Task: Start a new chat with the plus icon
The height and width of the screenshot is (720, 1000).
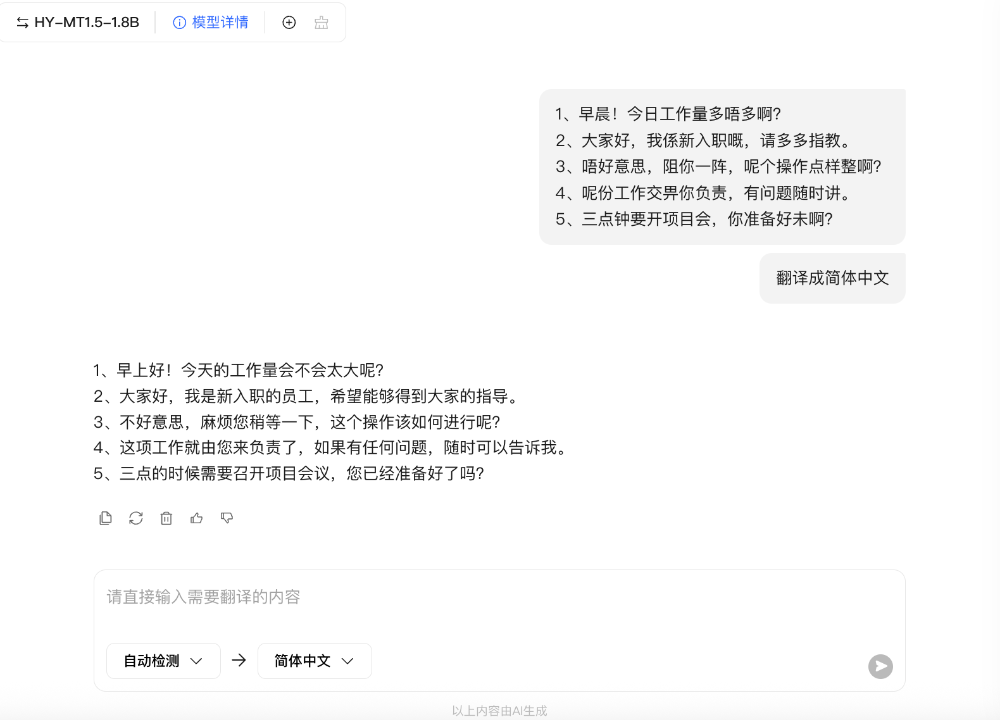Action: point(288,21)
